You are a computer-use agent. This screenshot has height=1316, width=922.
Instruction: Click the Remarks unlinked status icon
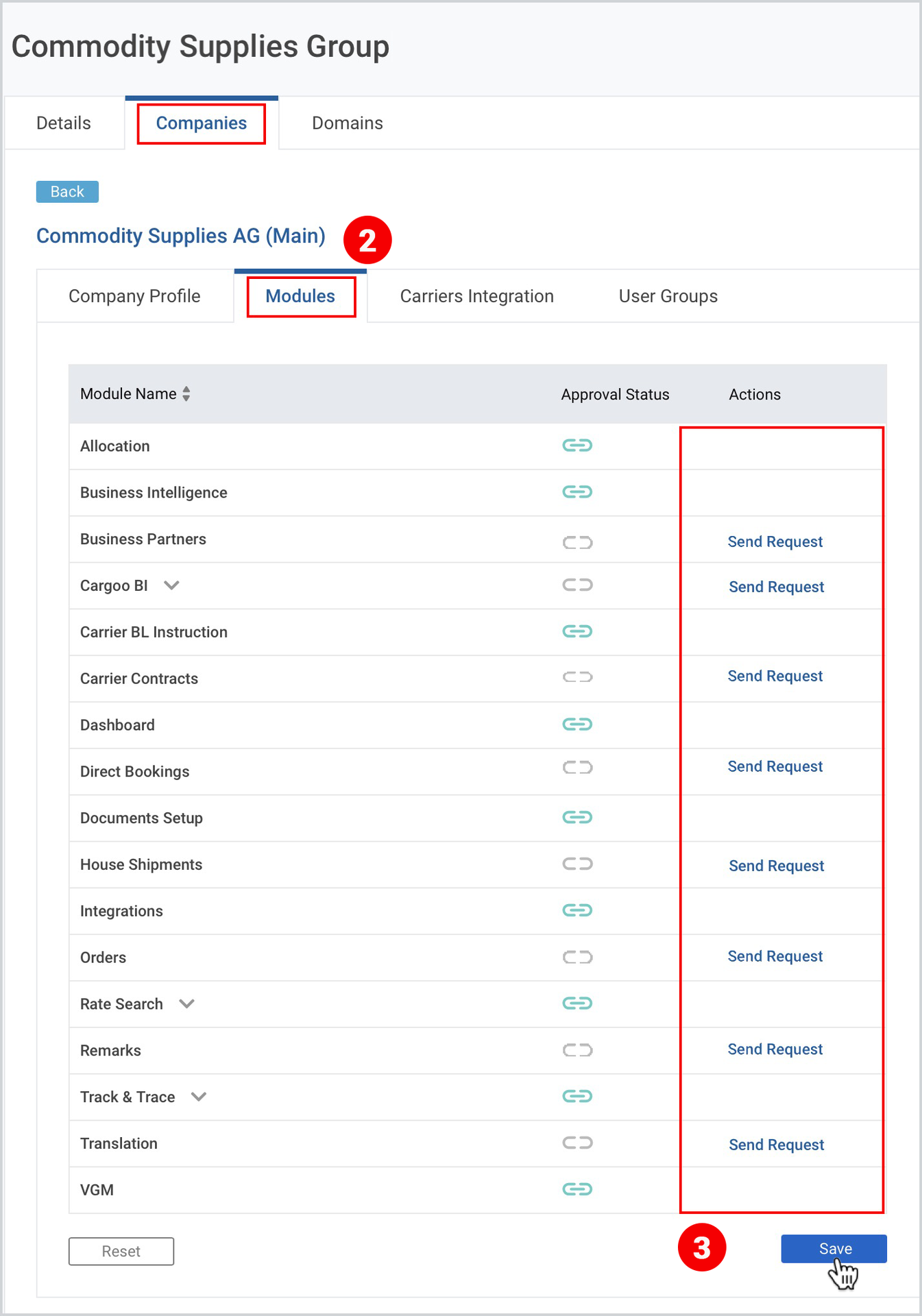click(x=577, y=1050)
